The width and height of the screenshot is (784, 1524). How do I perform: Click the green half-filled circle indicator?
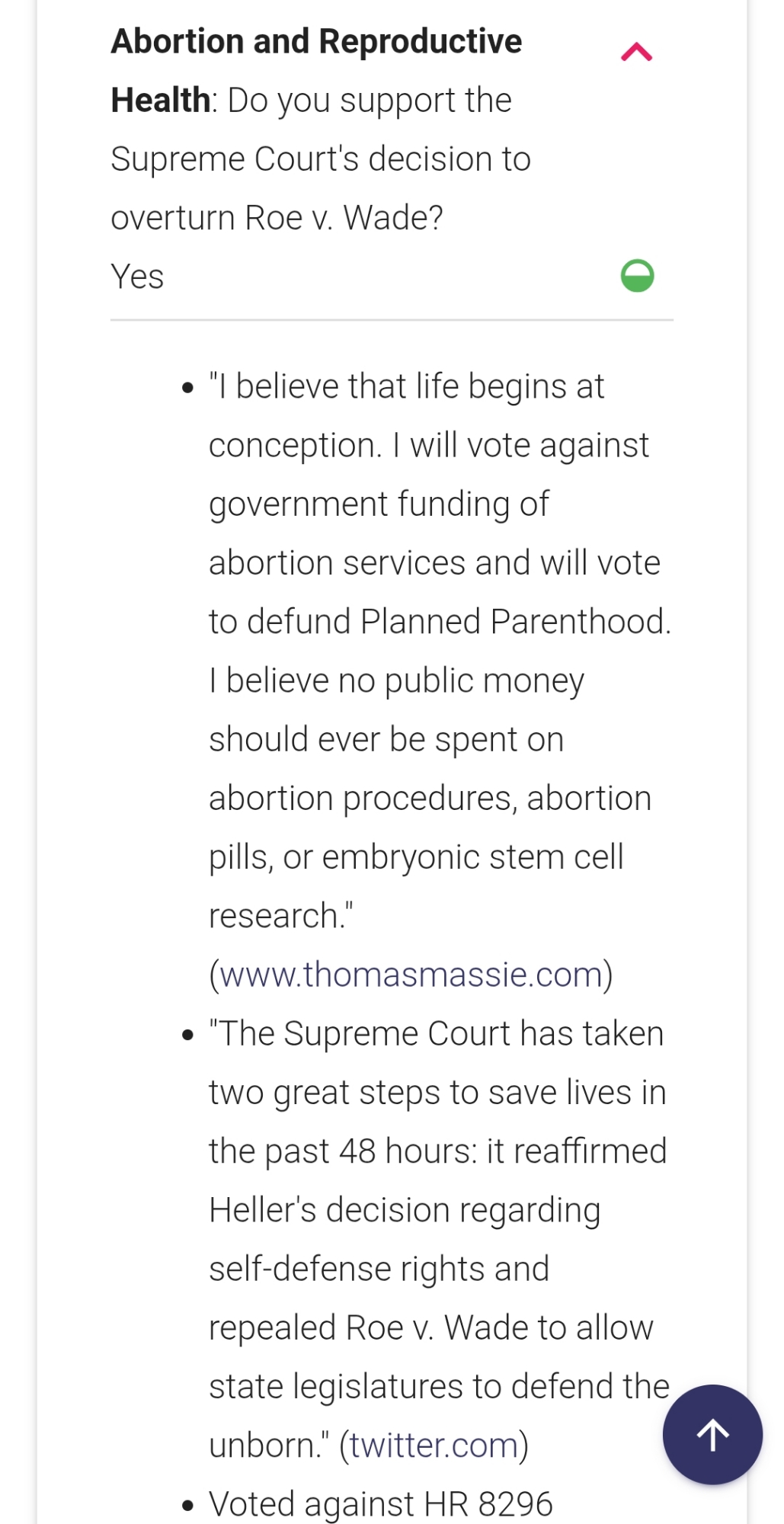pyautogui.click(x=637, y=276)
